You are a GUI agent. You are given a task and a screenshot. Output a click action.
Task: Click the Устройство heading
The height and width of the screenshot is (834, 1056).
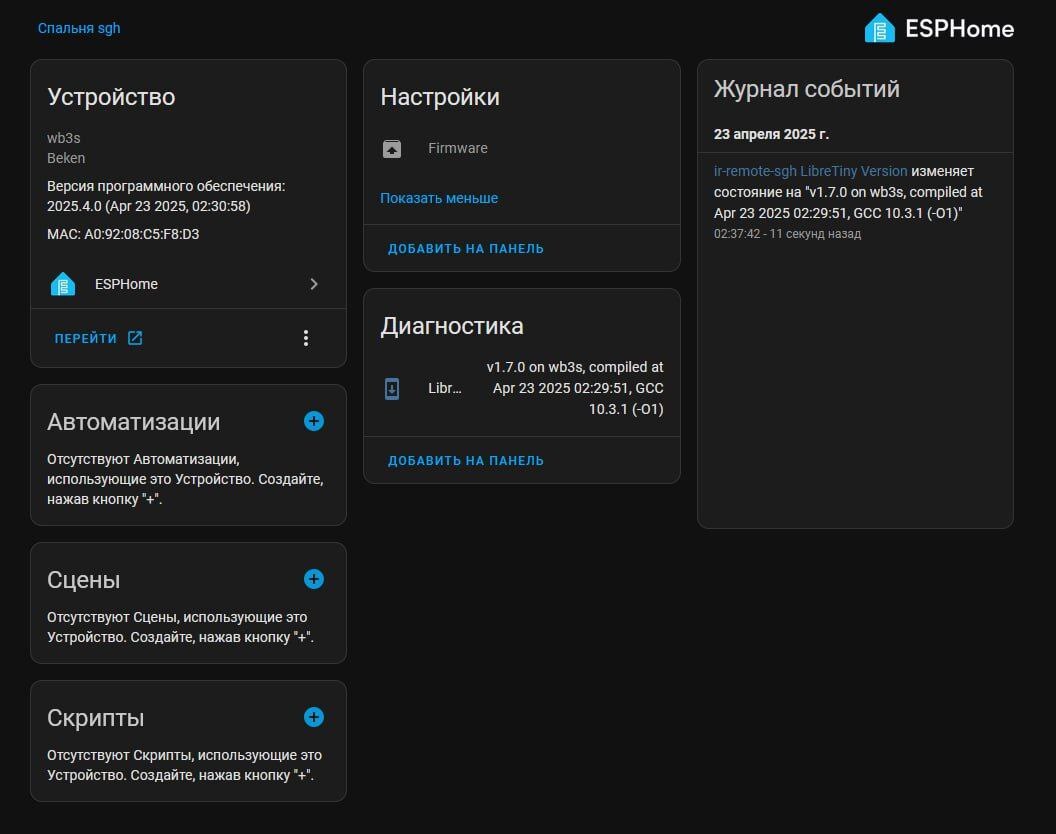tap(111, 97)
